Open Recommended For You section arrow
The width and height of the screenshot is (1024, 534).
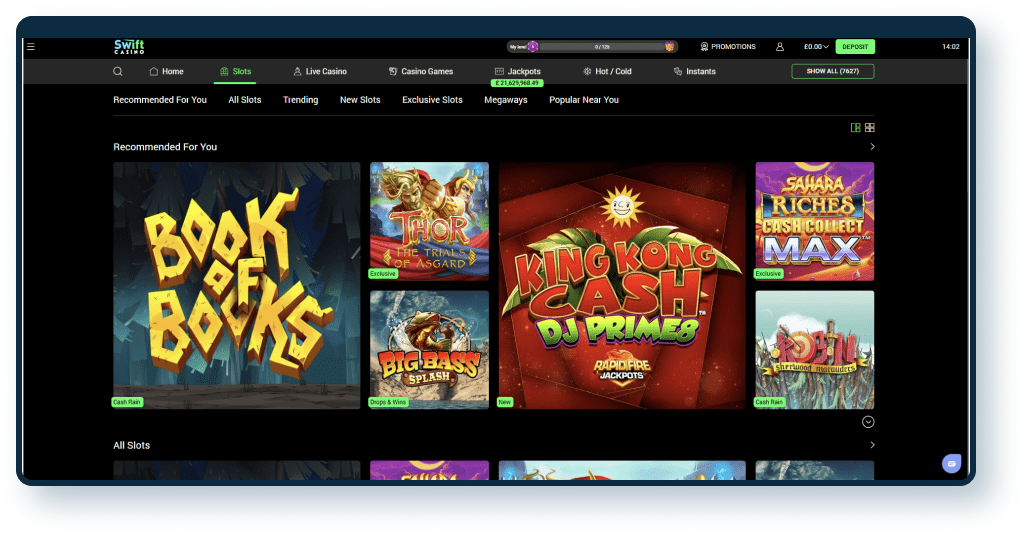coord(872,147)
